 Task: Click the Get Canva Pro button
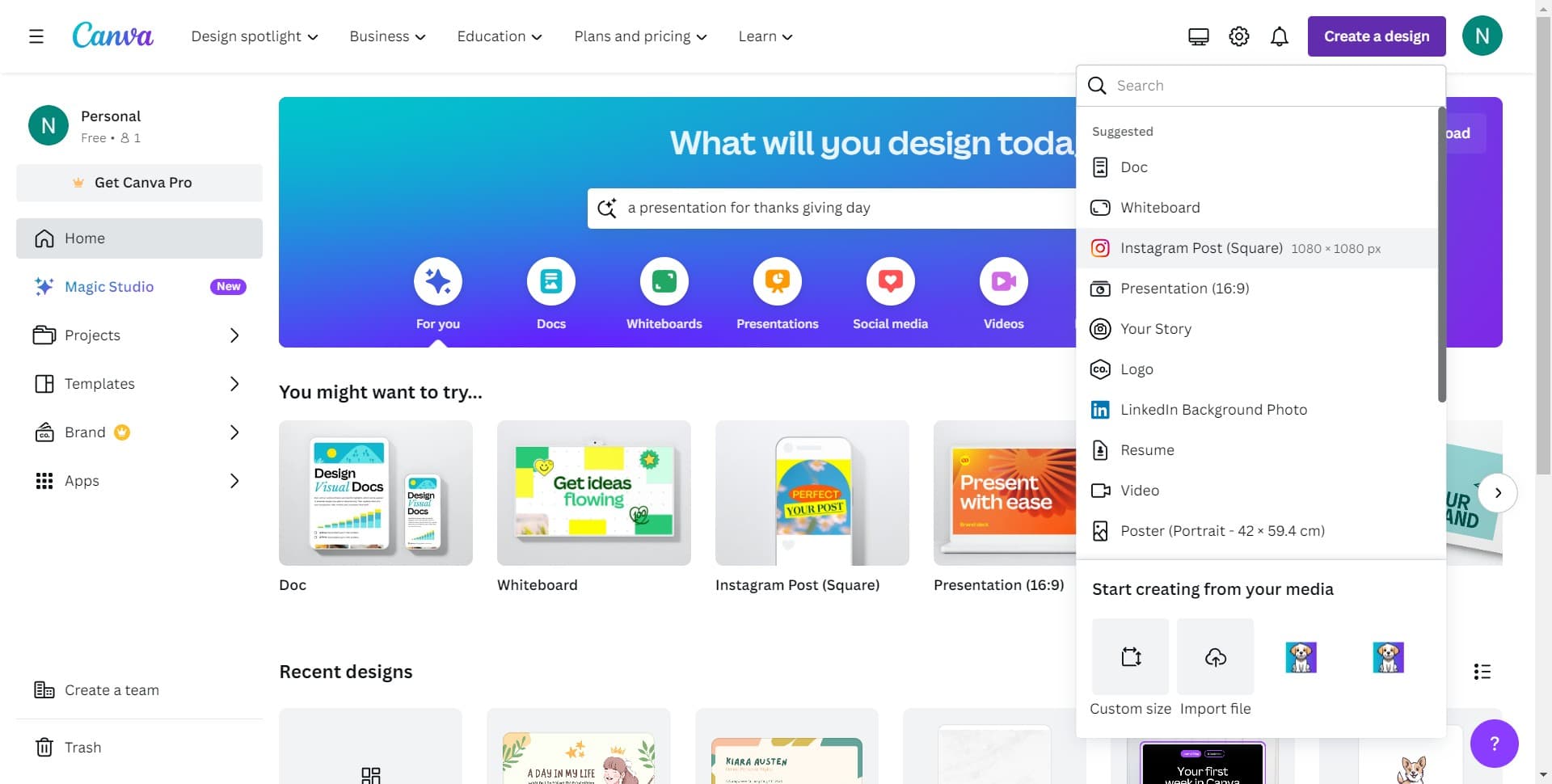pyautogui.click(x=139, y=183)
